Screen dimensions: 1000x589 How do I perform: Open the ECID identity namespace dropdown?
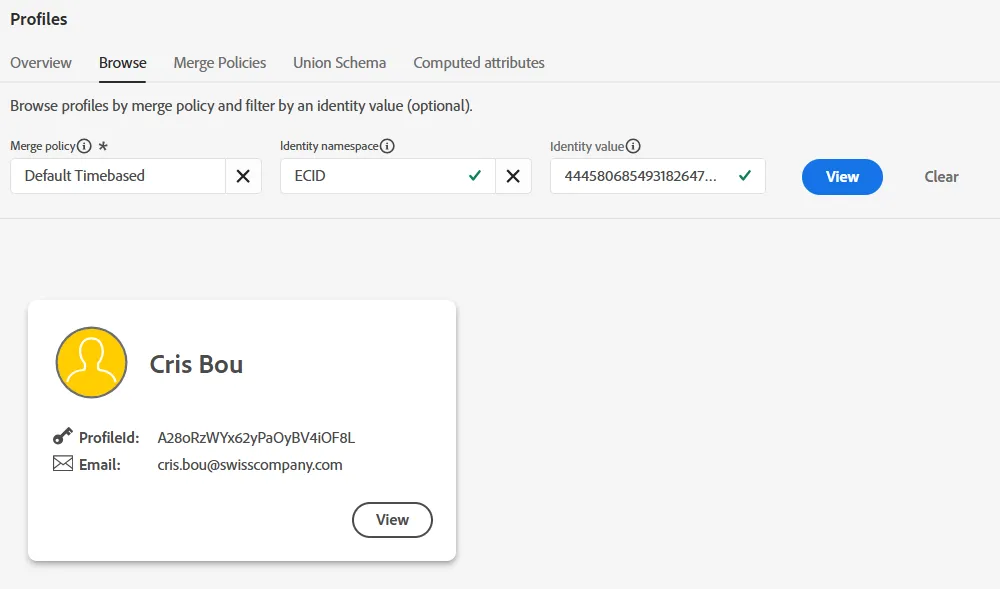pos(388,176)
